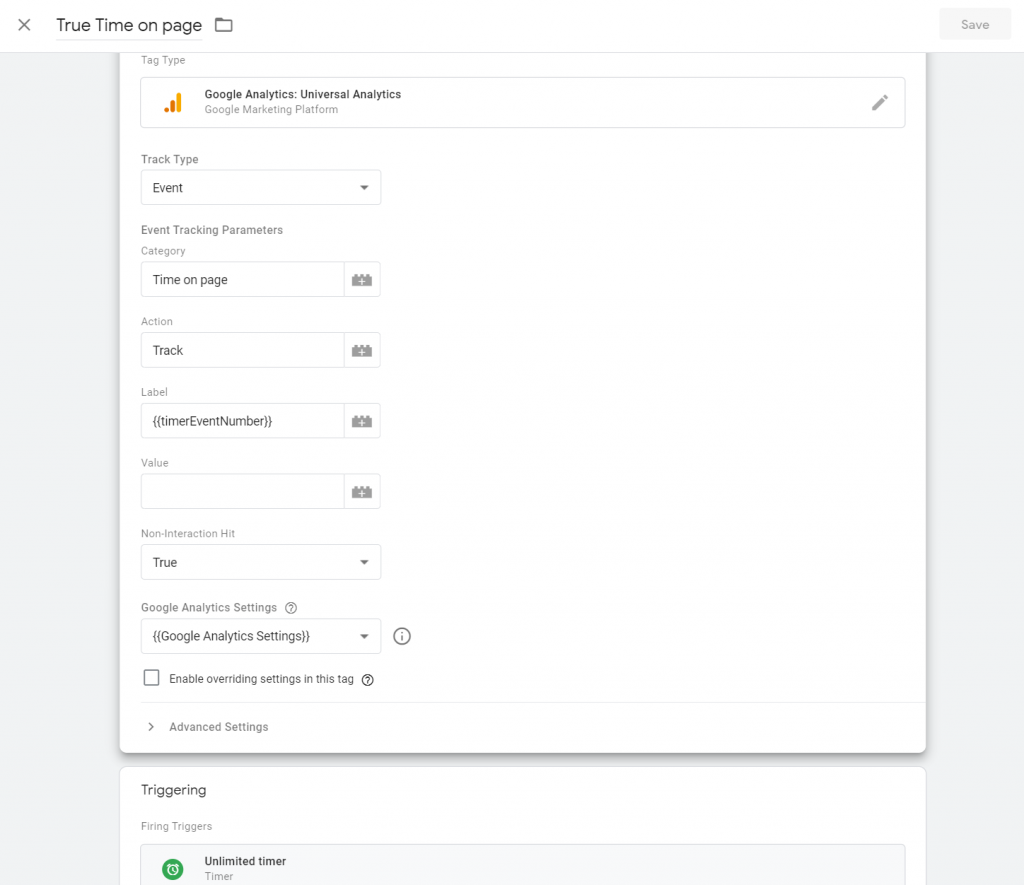Open the Google Analytics Settings dropdown
This screenshot has height=885, width=1024.
(261, 636)
